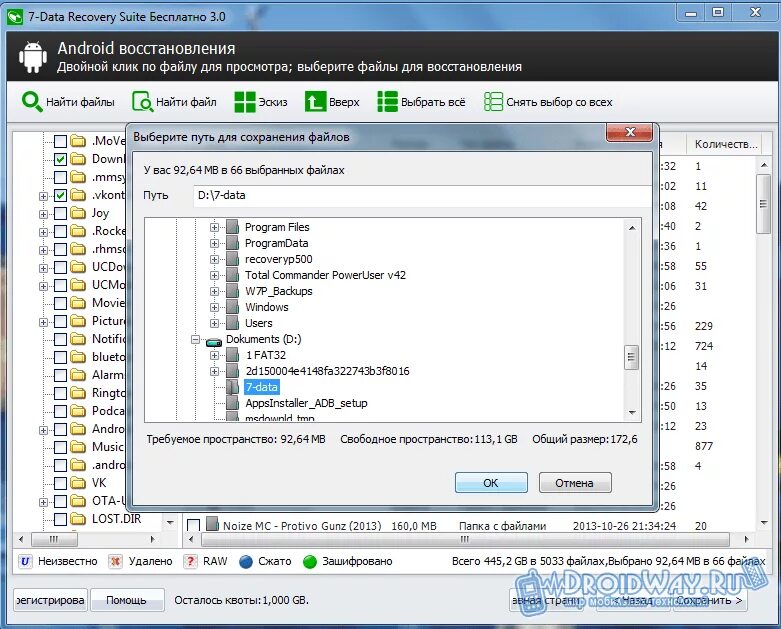Tick the Music folder checkbox
781x629 pixels.
(x=60, y=447)
